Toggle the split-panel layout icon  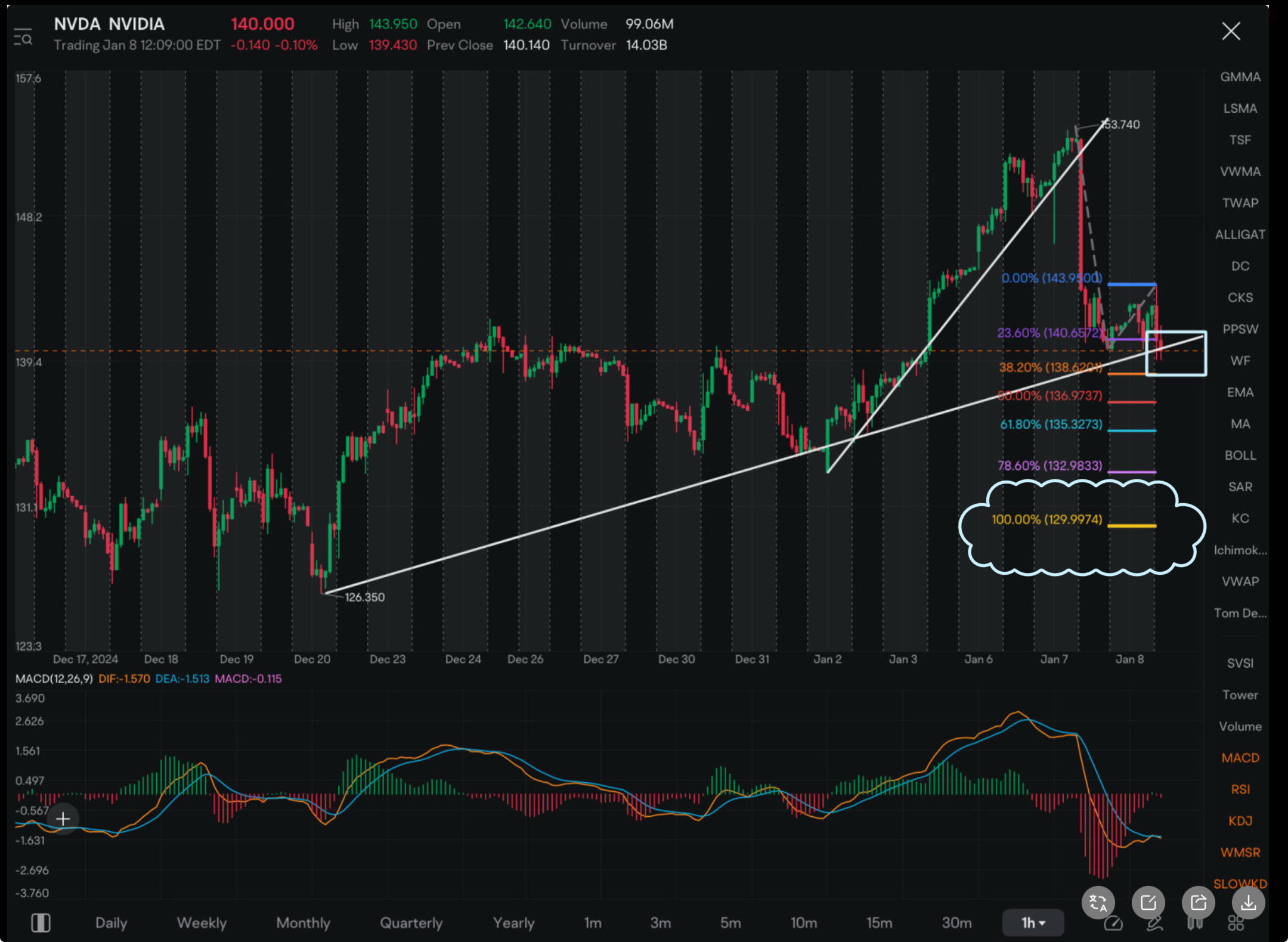[41, 923]
